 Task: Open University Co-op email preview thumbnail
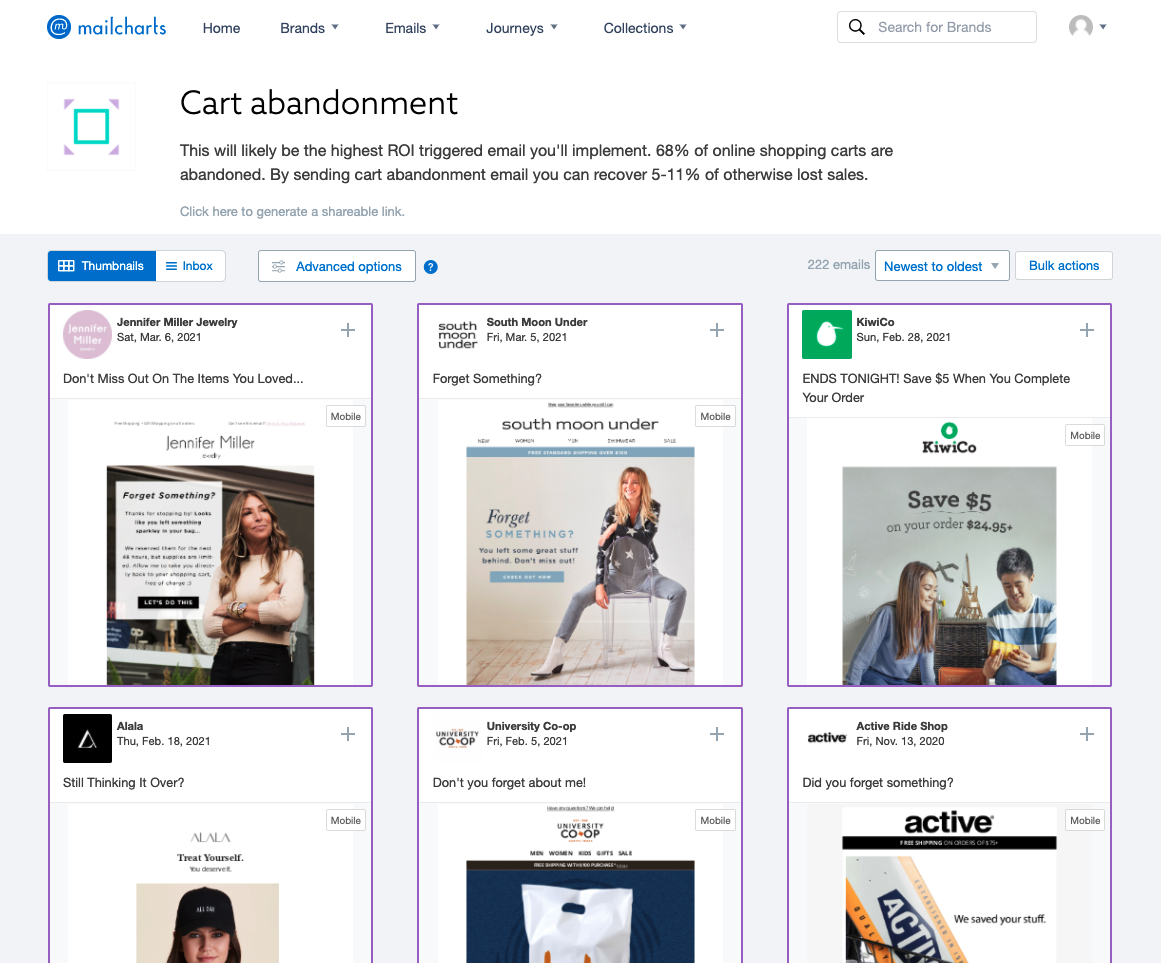[580, 885]
